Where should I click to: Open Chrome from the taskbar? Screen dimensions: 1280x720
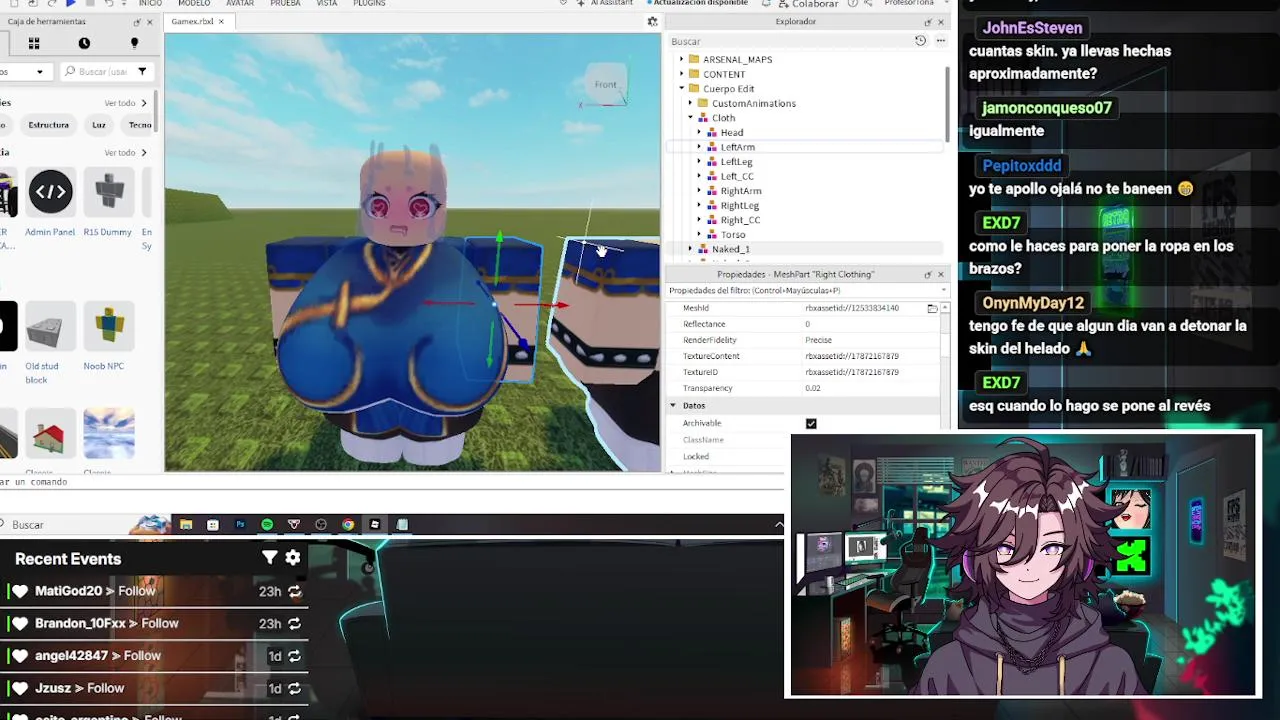coord(348,524)
